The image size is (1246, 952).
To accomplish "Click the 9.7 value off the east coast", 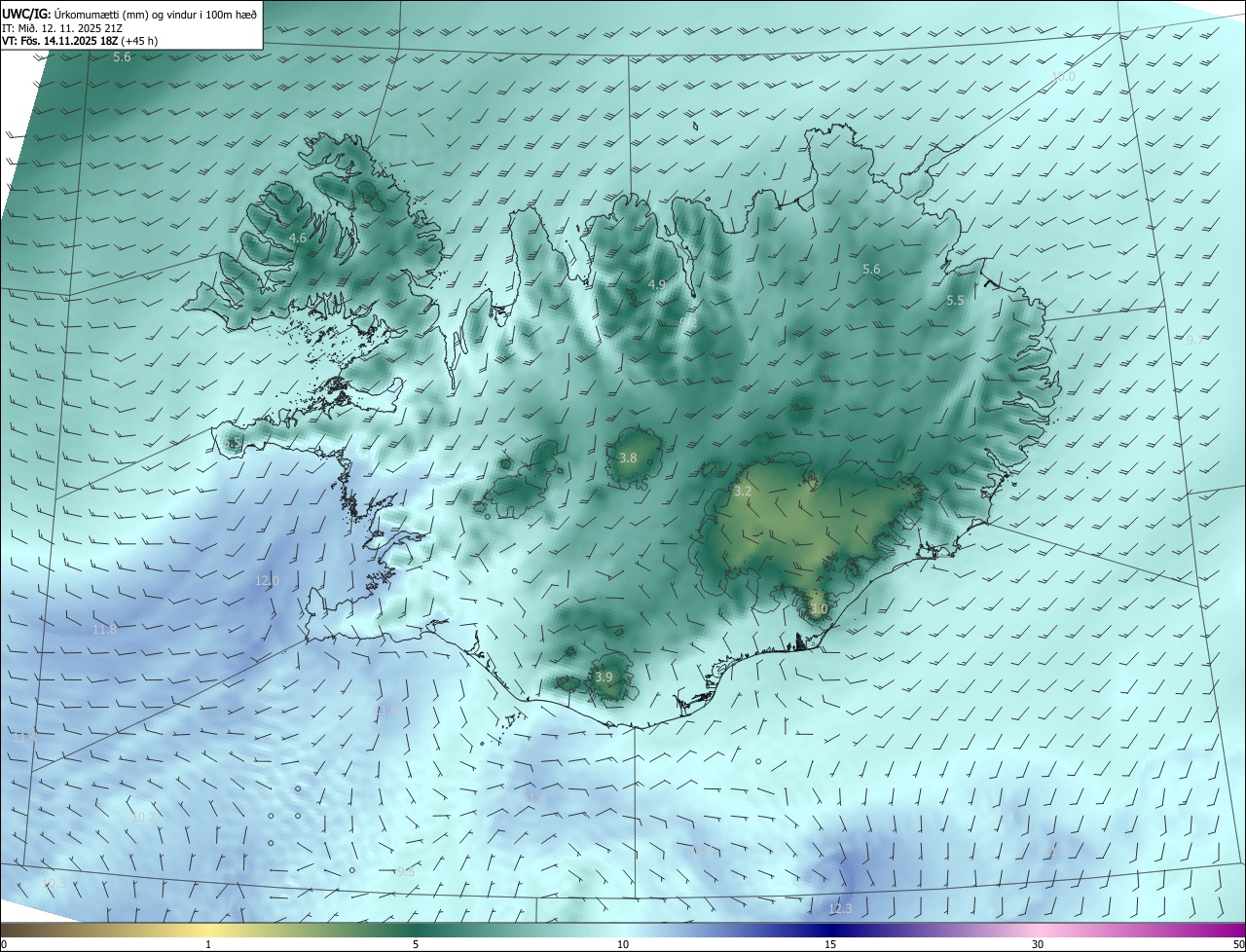I will pyautogui.click(x=1194, y=340).
